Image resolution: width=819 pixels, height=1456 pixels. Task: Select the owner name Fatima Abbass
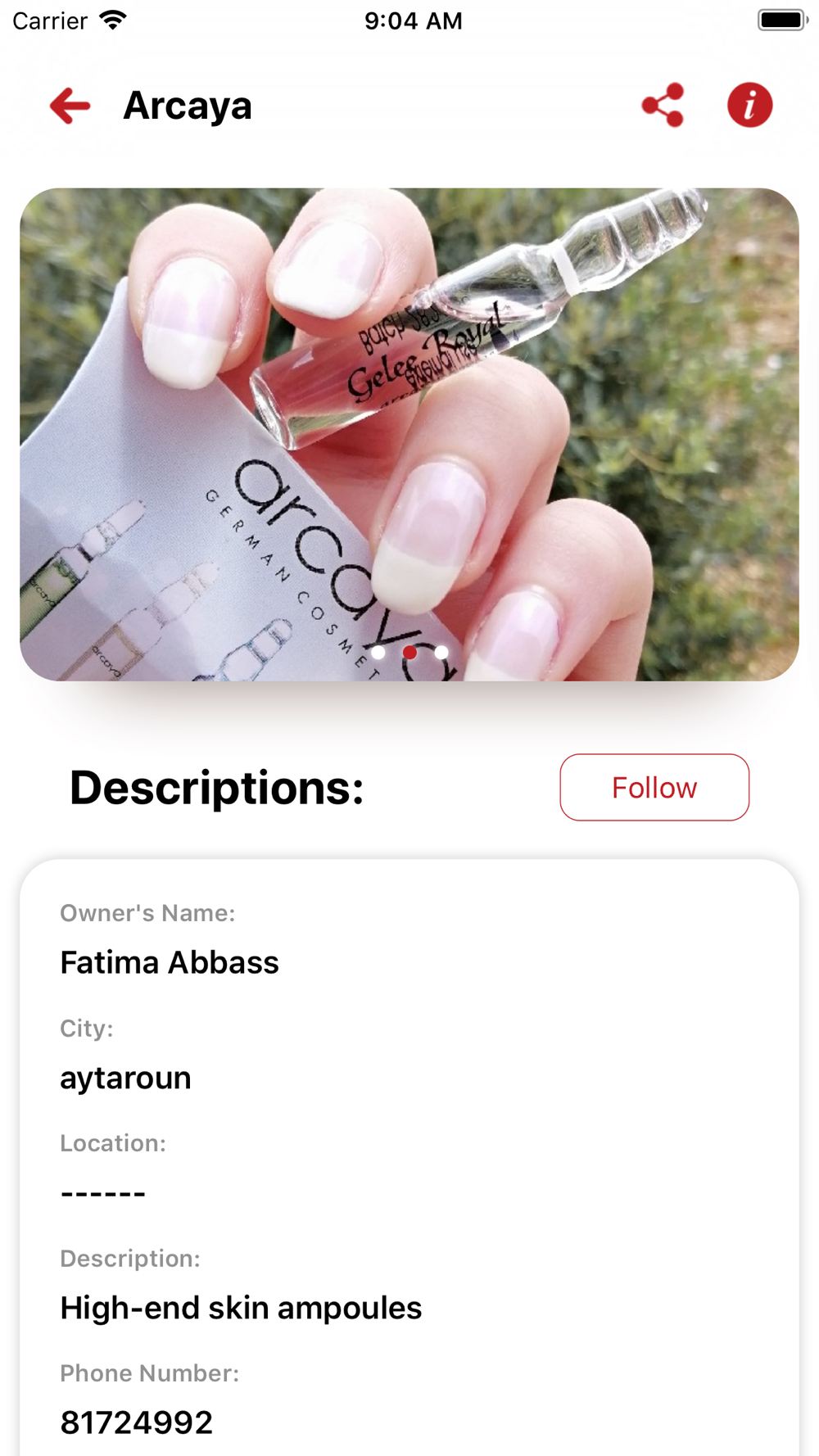[x=170, y=962]
